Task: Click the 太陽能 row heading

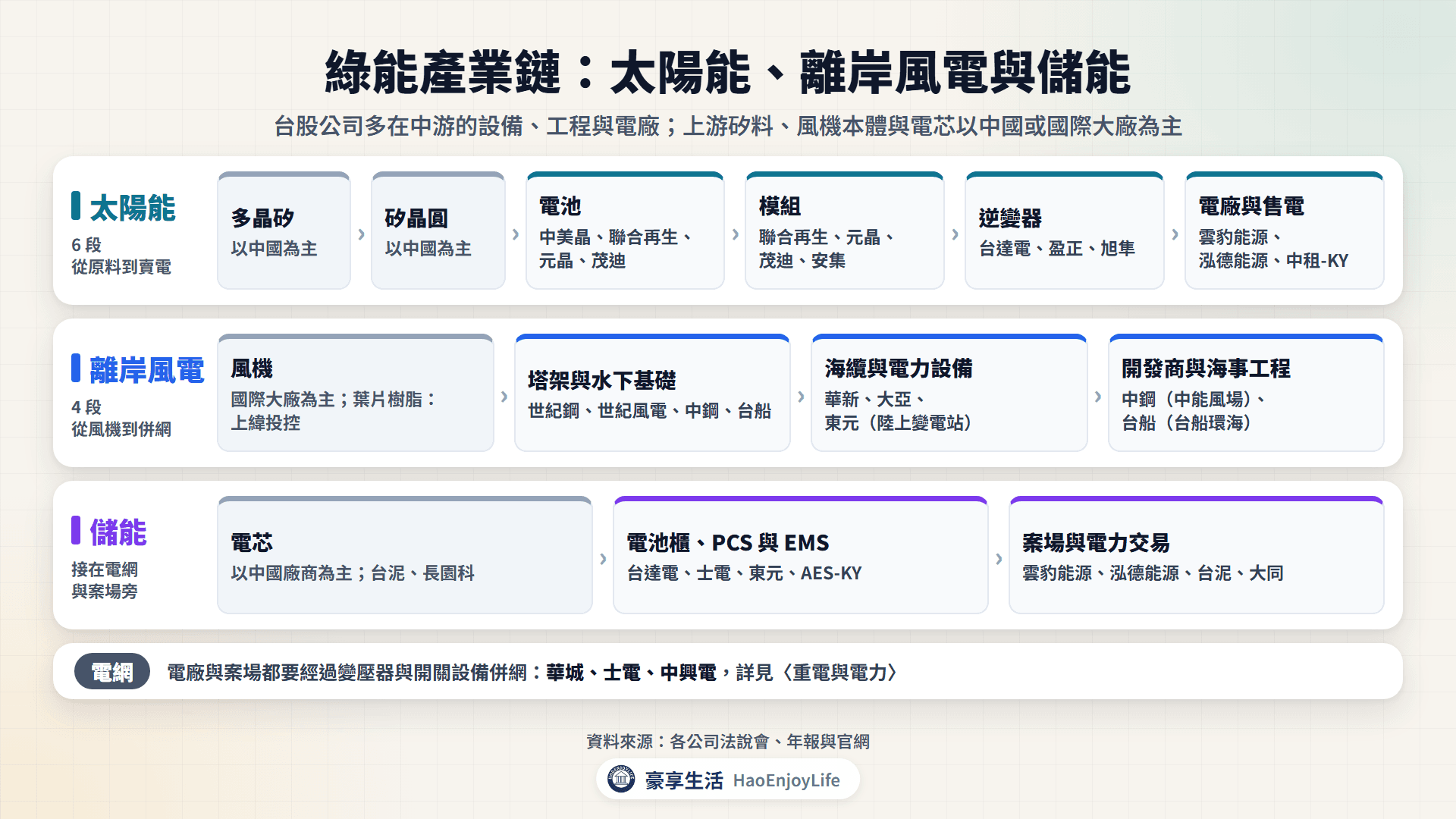Action: pyautogui.click(x=133, y=207)
